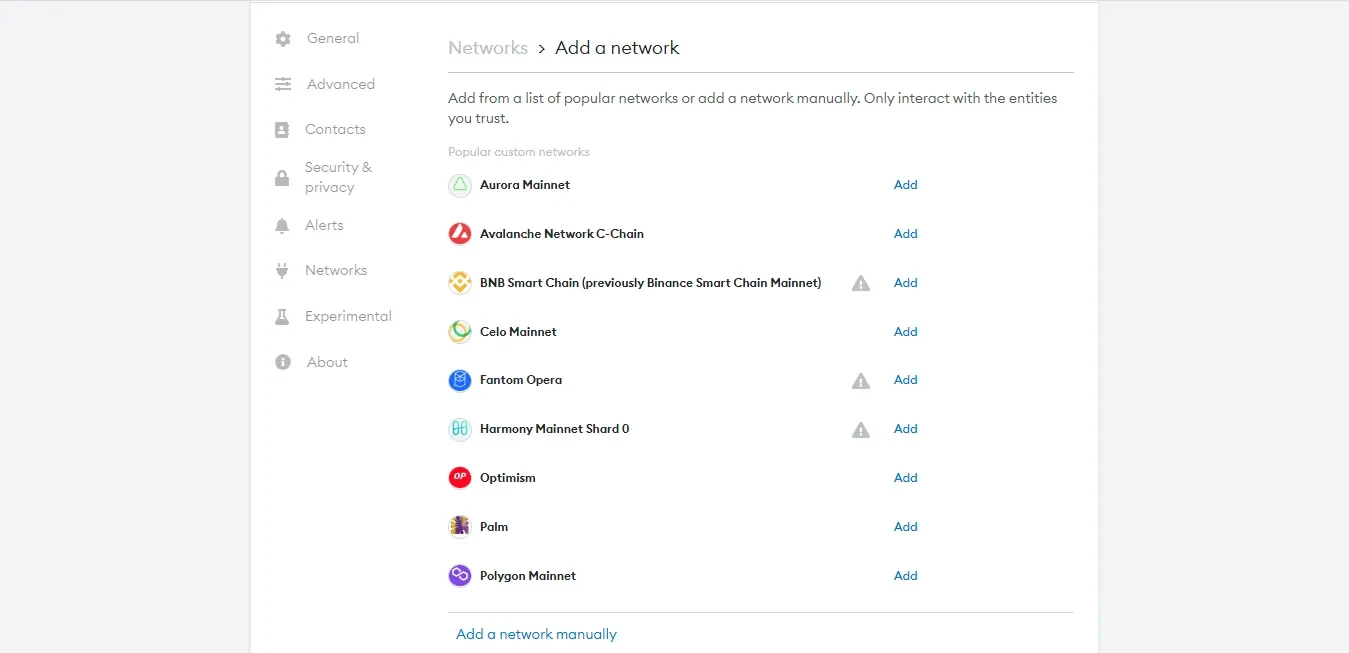Click Harmony Mainnet Shard 0 name
1349x653 pixels.
(x=555, y=429)
